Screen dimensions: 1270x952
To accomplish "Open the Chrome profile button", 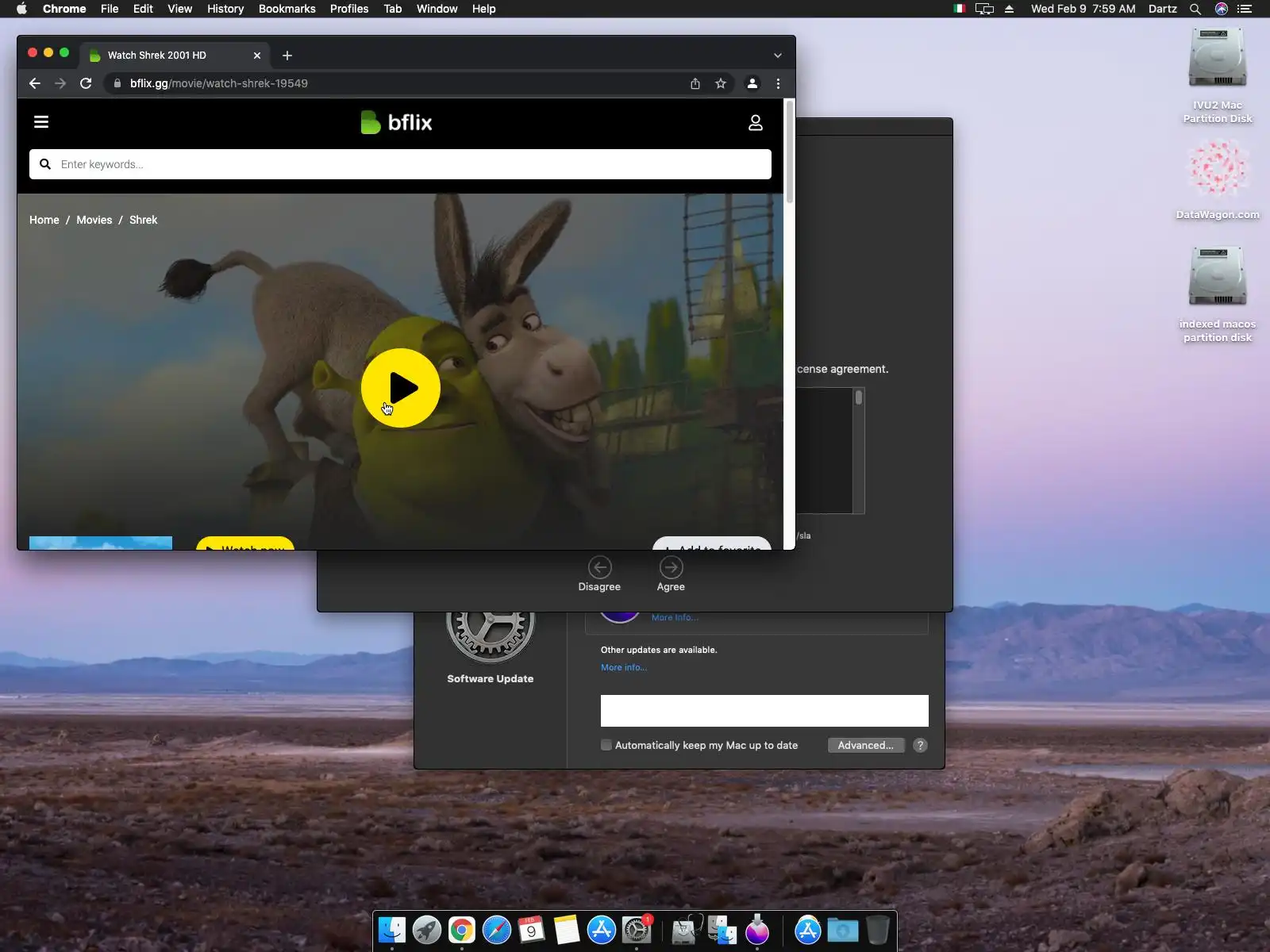I will point(752,83).
